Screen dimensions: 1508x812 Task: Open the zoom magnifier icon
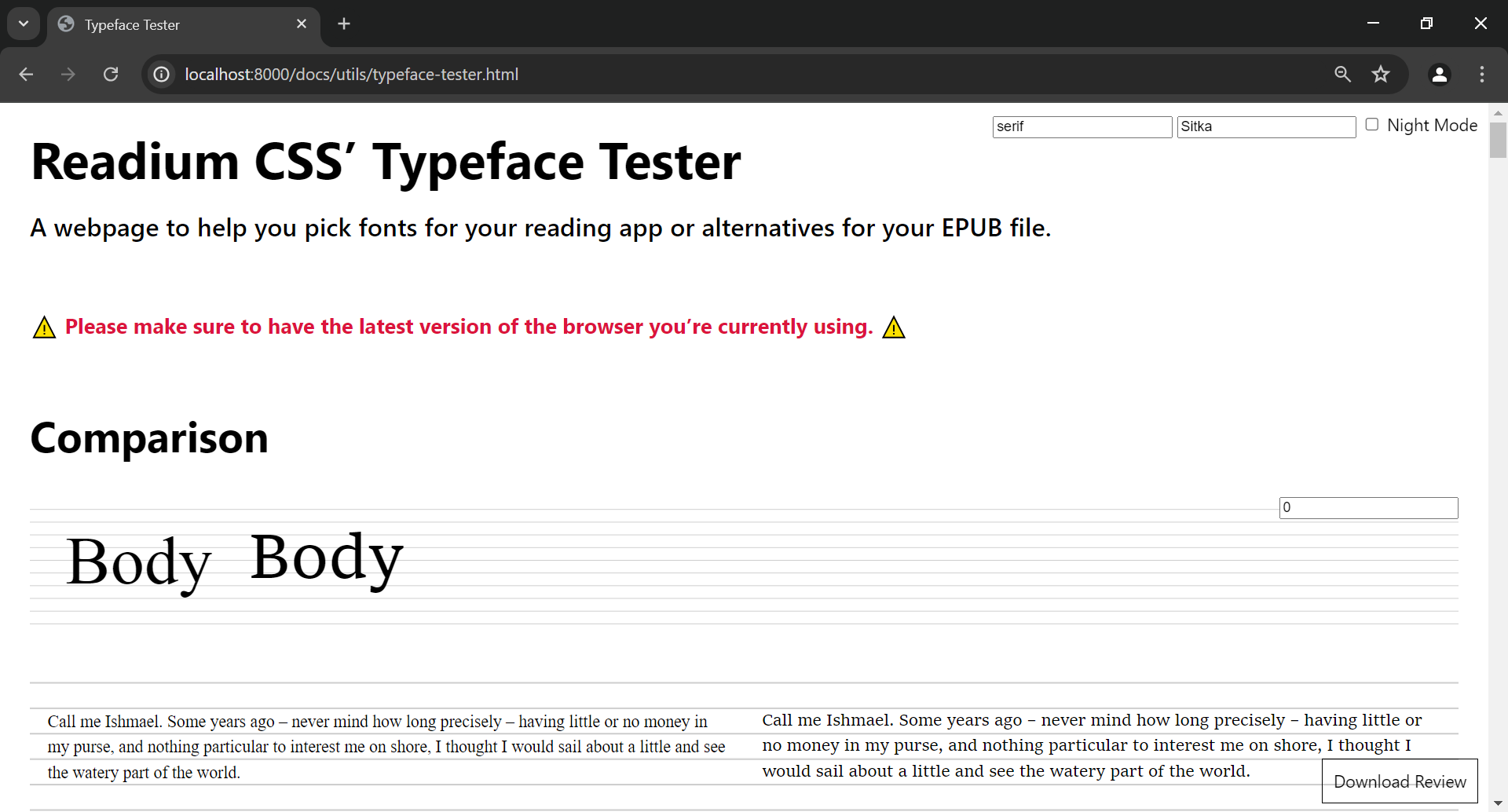coord(1342,74)
